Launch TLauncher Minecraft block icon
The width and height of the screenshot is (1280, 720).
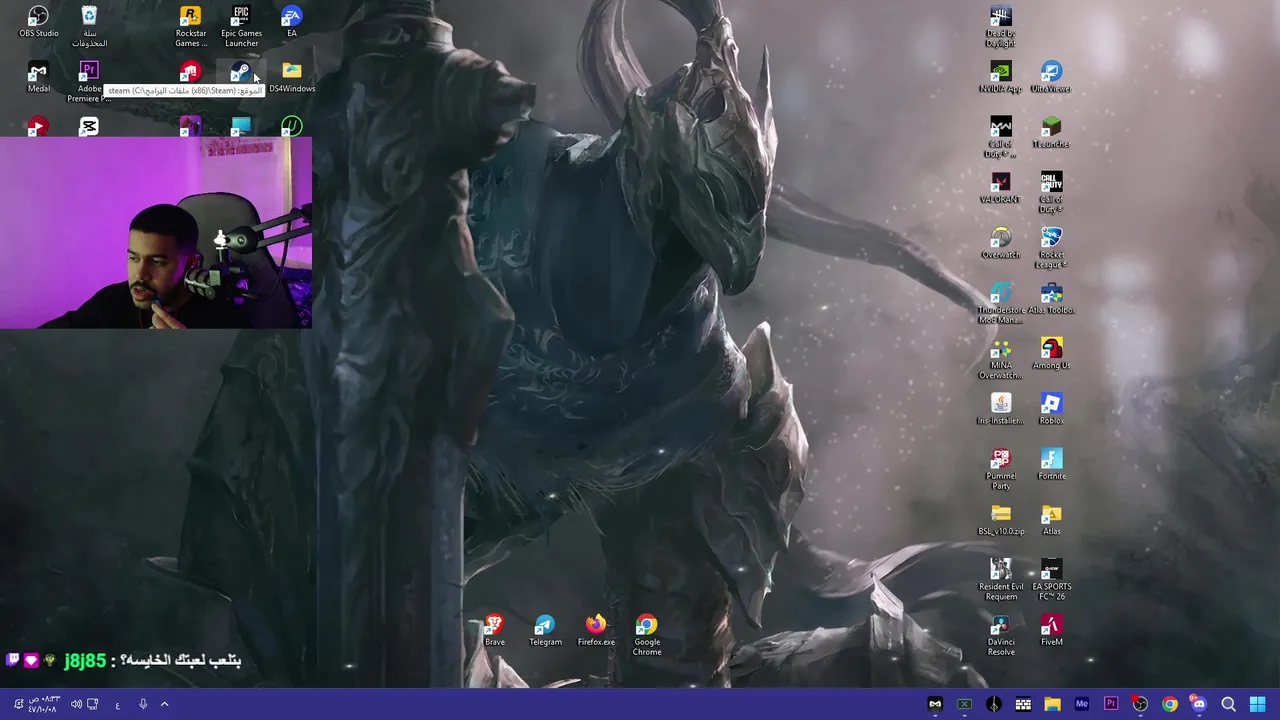pos(1051,132)
